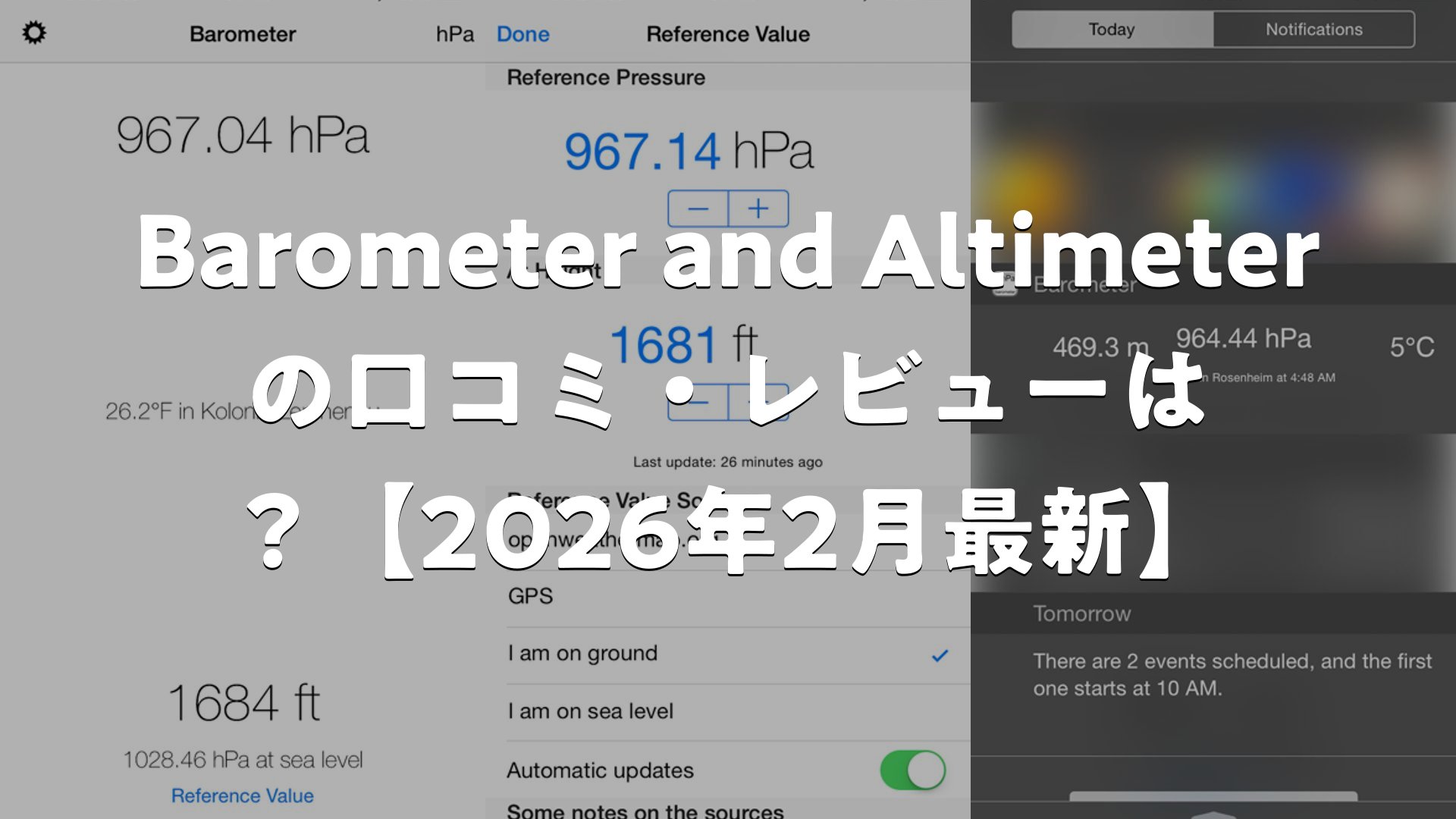
Task: Select "I am on ground" option
Action: pyautogui.click(x=582, y=654)
